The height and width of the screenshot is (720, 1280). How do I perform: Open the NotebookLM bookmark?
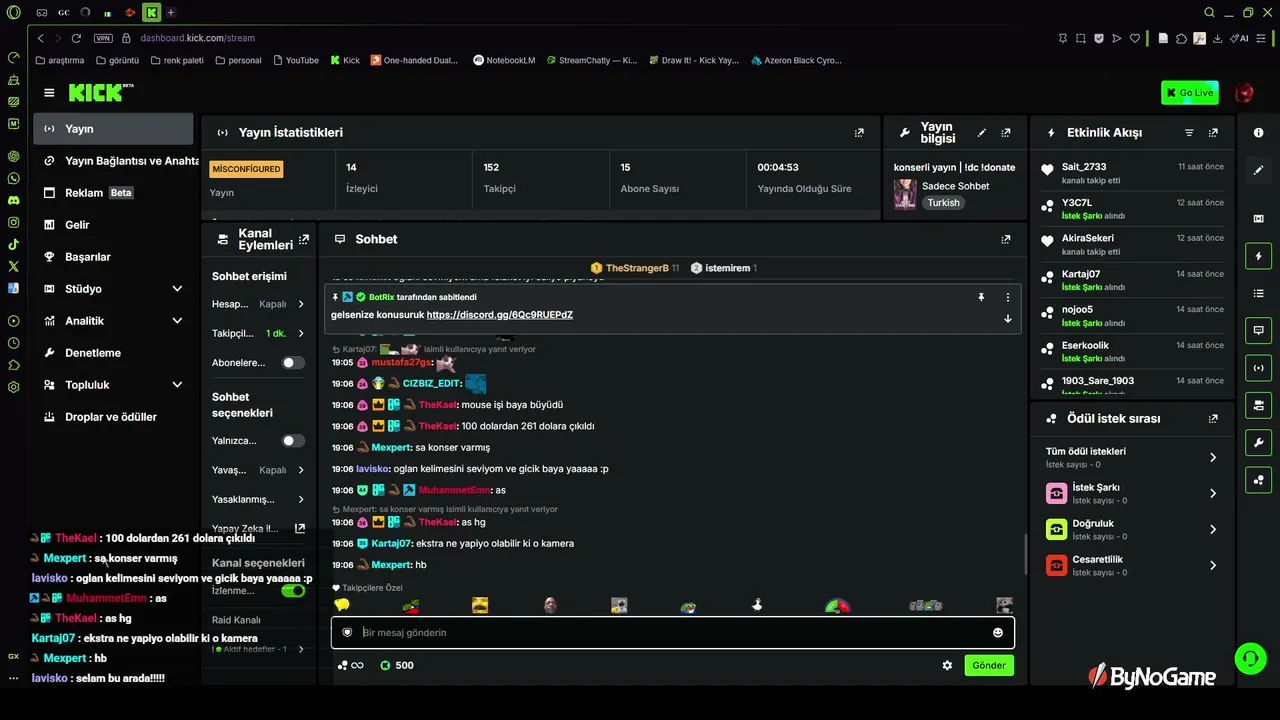[504, 60]
